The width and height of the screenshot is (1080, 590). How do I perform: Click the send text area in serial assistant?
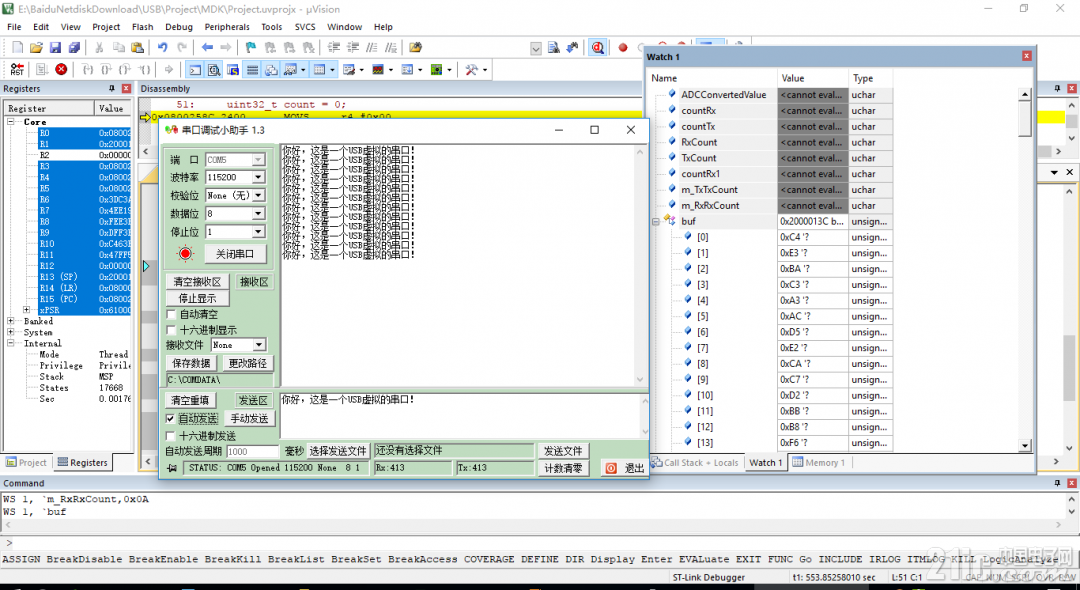tap(459, 415)
